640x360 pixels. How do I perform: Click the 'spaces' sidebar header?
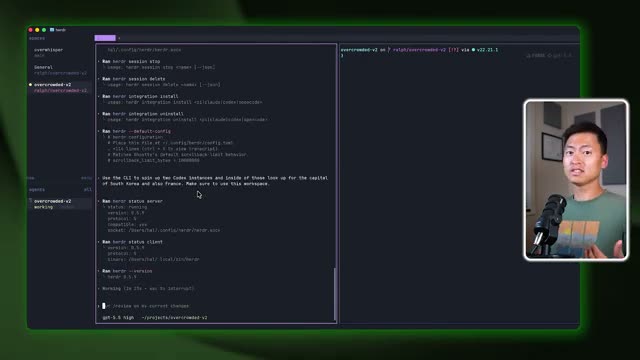37,38
